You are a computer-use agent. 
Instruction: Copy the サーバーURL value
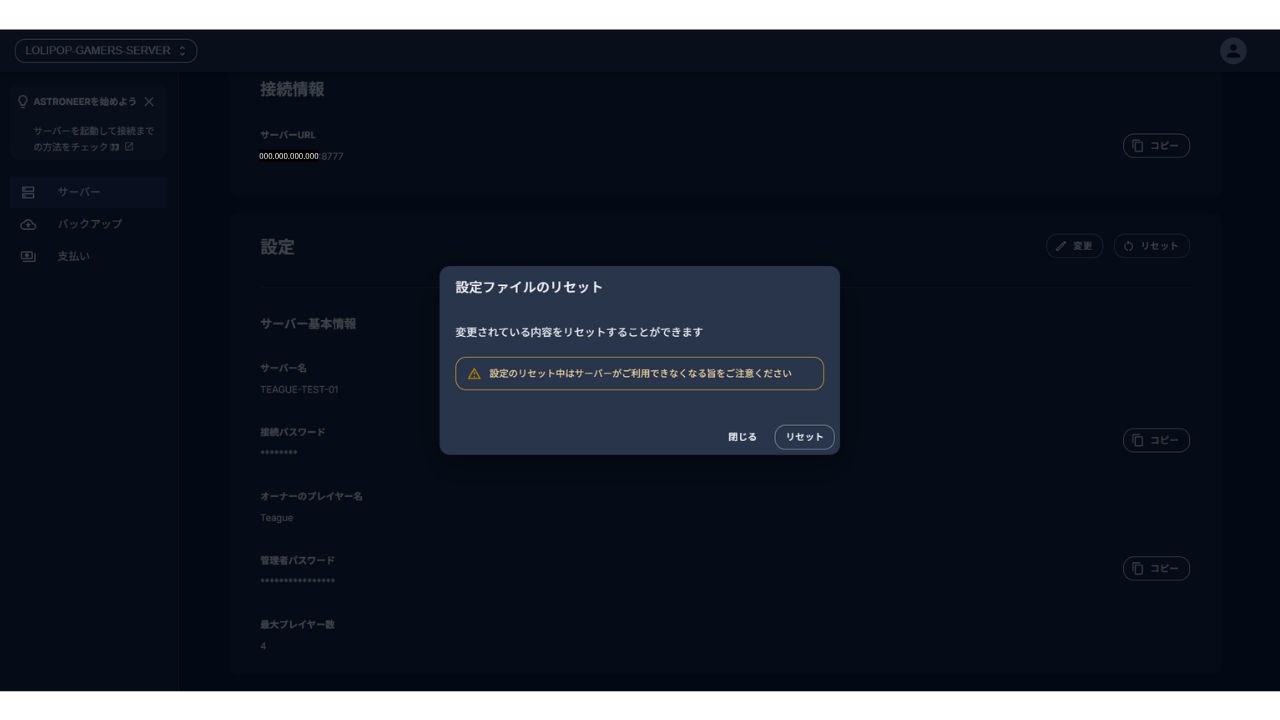(1156, 146)
